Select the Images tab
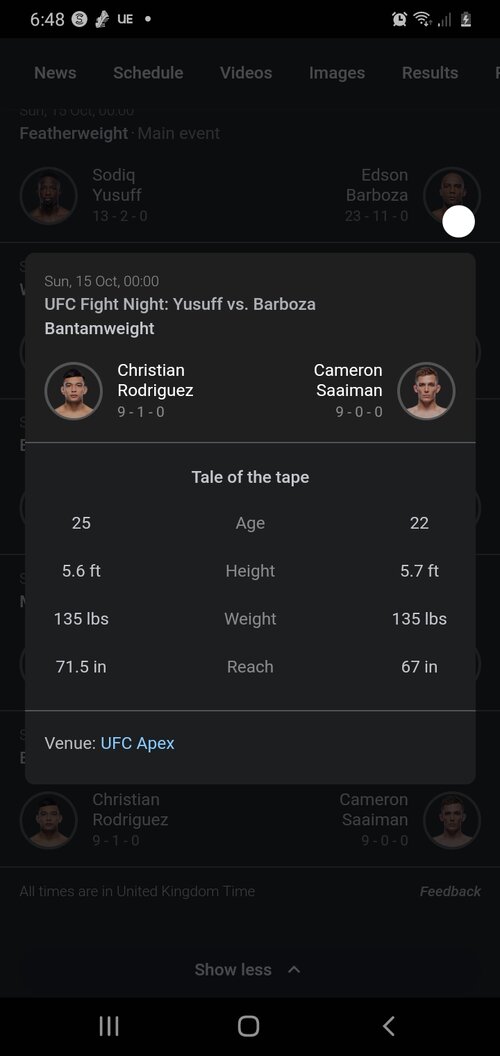Screen dimensions: 500x1056 pyautogui.click(x=337, y=73)
